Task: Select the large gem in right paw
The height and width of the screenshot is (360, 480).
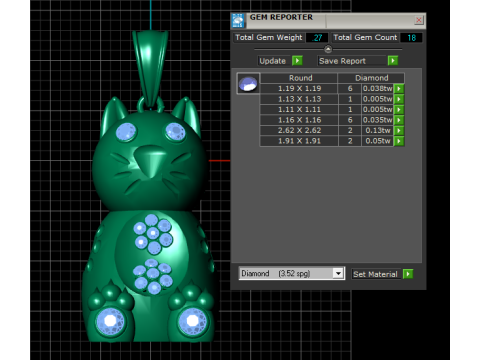Action: point(193,321)
